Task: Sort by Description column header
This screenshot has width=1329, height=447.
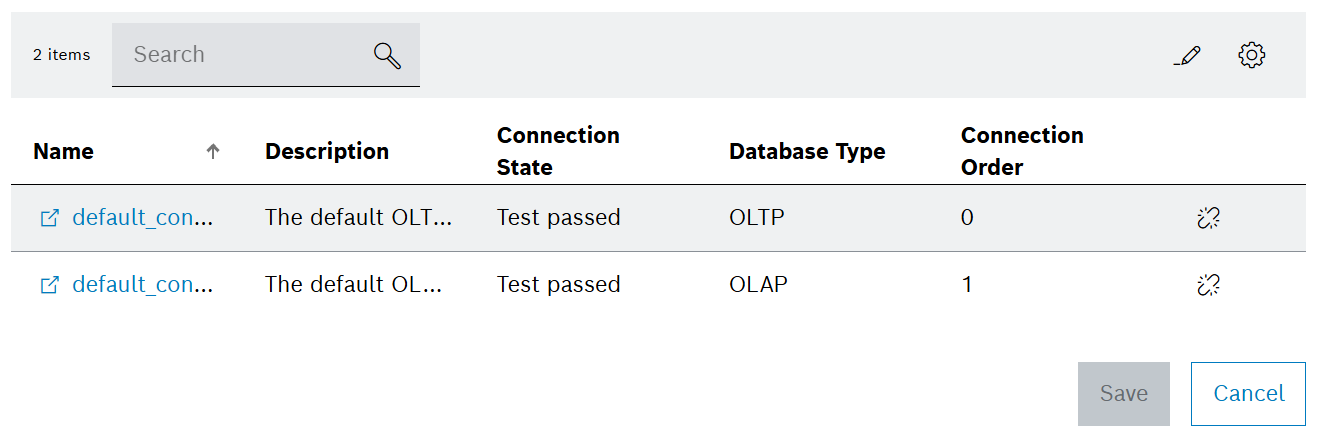Action: 327,152
